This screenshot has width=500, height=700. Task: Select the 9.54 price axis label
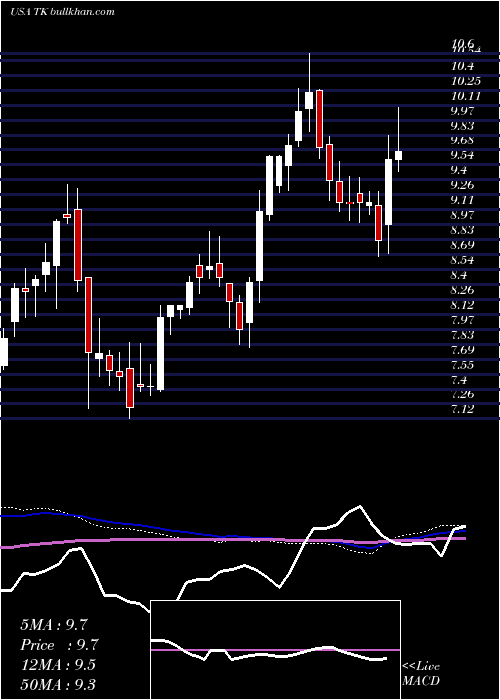tap(462, 155)
